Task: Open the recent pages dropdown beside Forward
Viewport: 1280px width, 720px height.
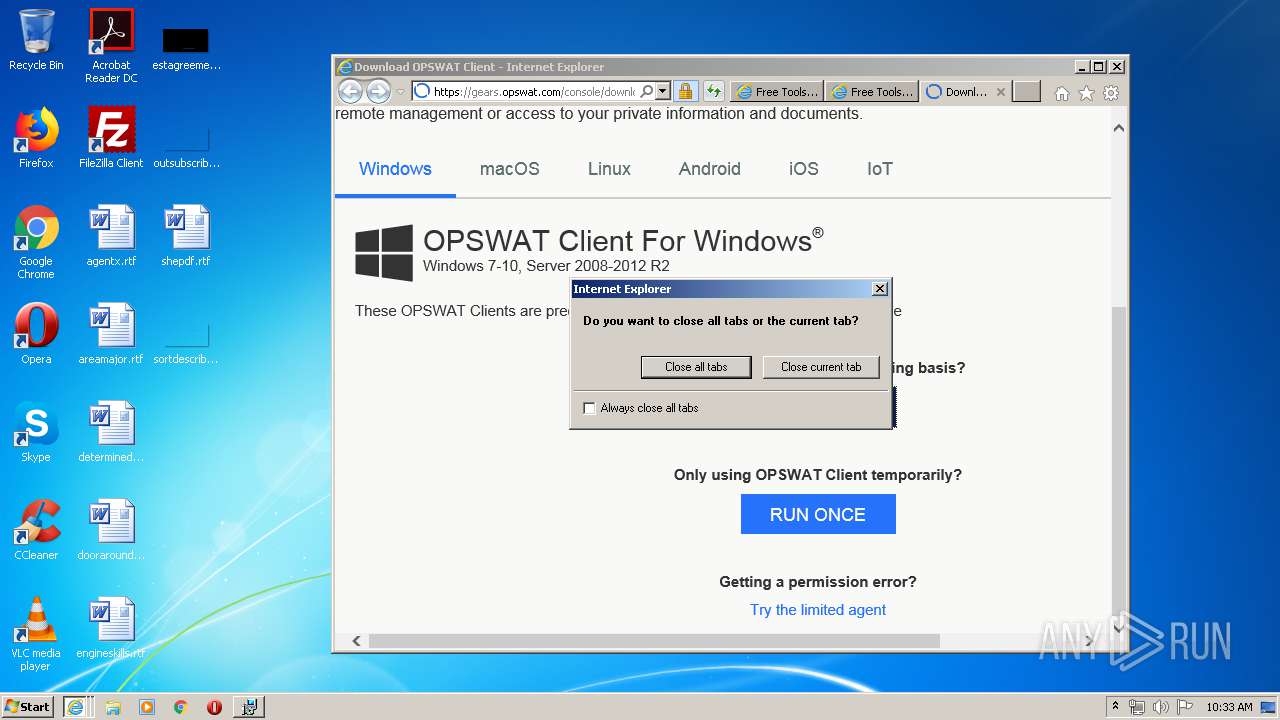Action: point(401,92)
